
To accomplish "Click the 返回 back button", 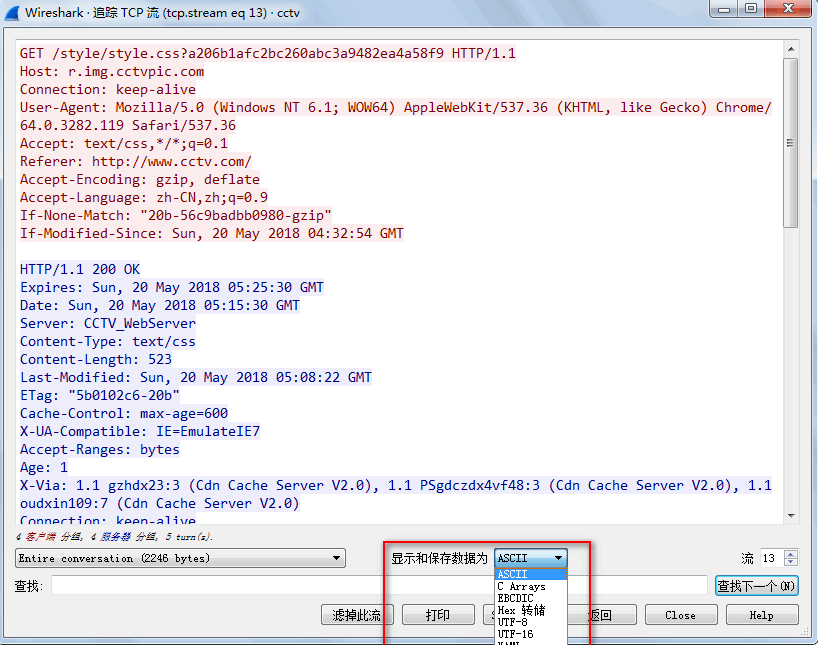I will coord(604,614).
